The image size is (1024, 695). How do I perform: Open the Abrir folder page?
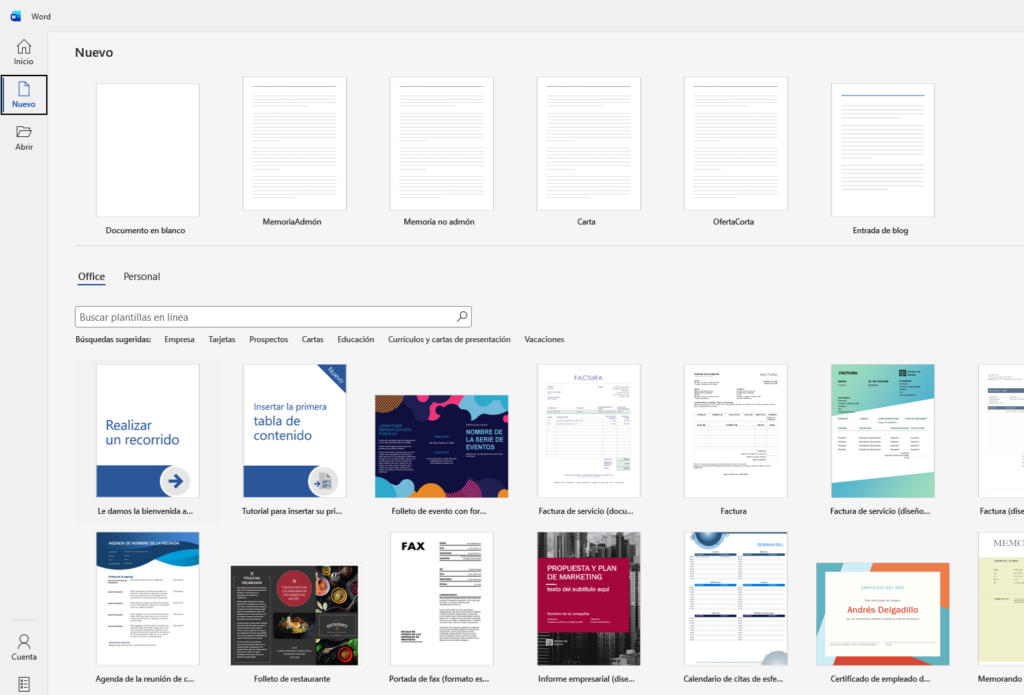coord(24,138)
